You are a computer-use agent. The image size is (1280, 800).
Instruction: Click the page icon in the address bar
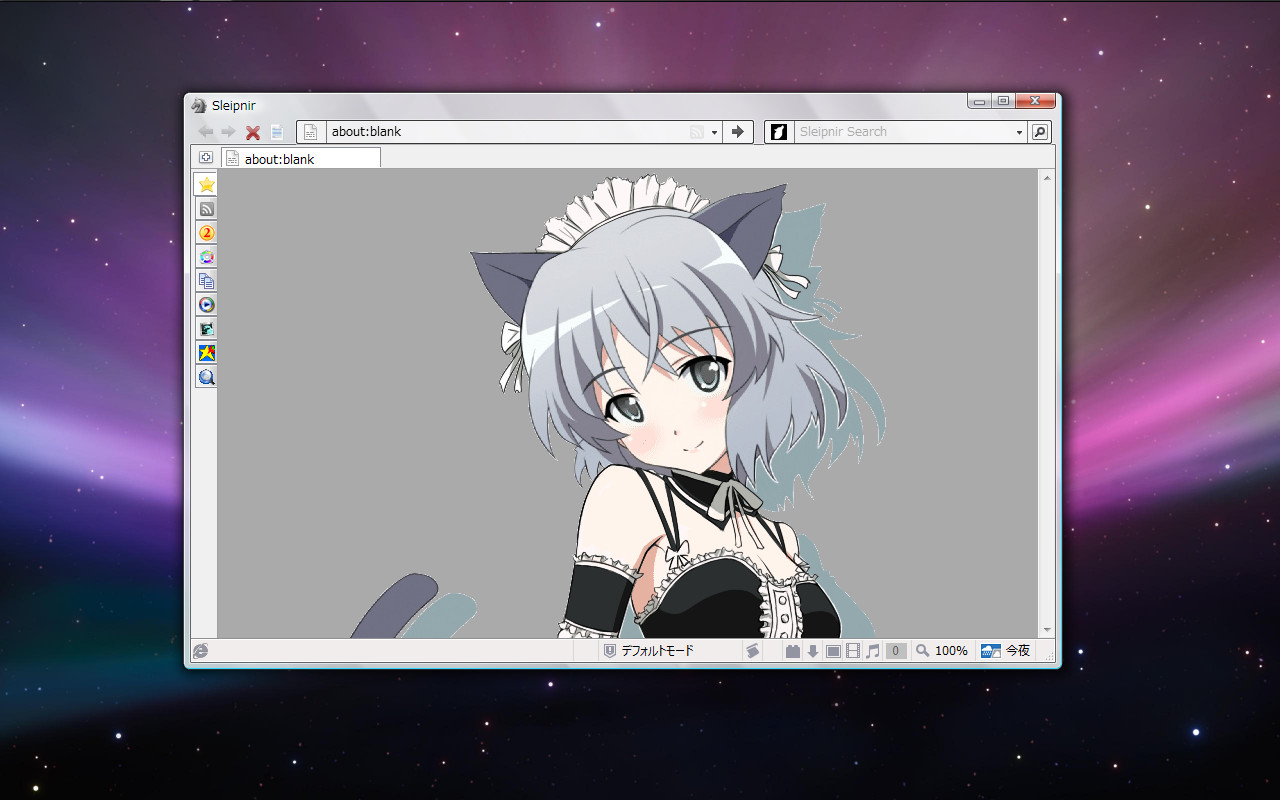point(311,132)
